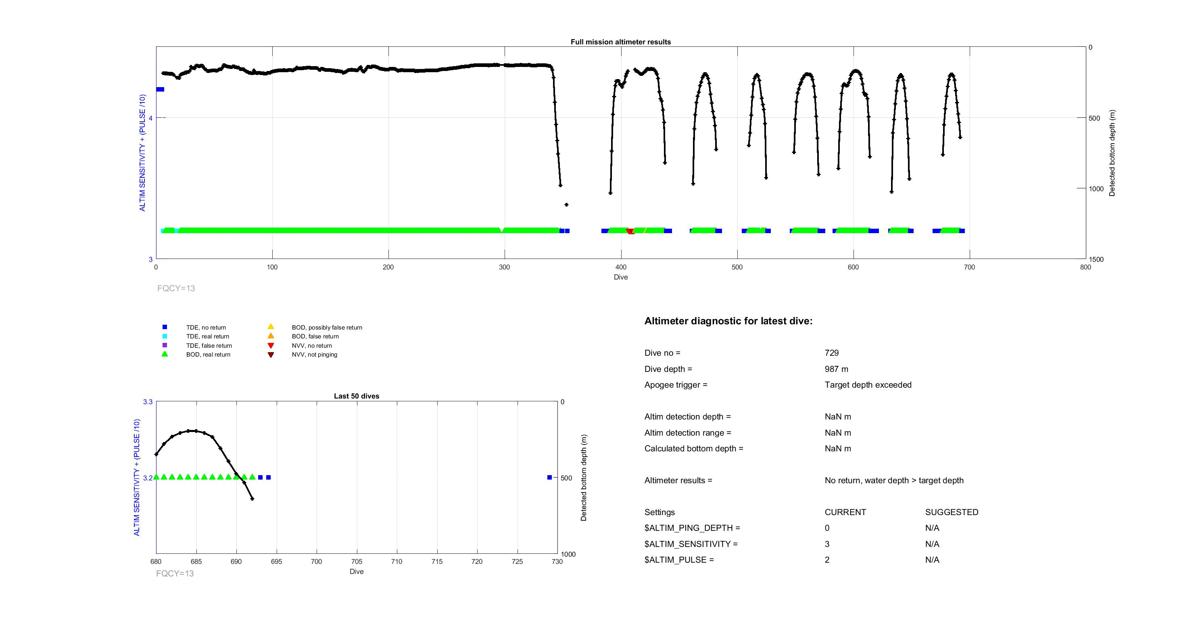Click the 'NVV, not pinging' legend label
The image size is (1200, 622).
[x=314, y=354]
